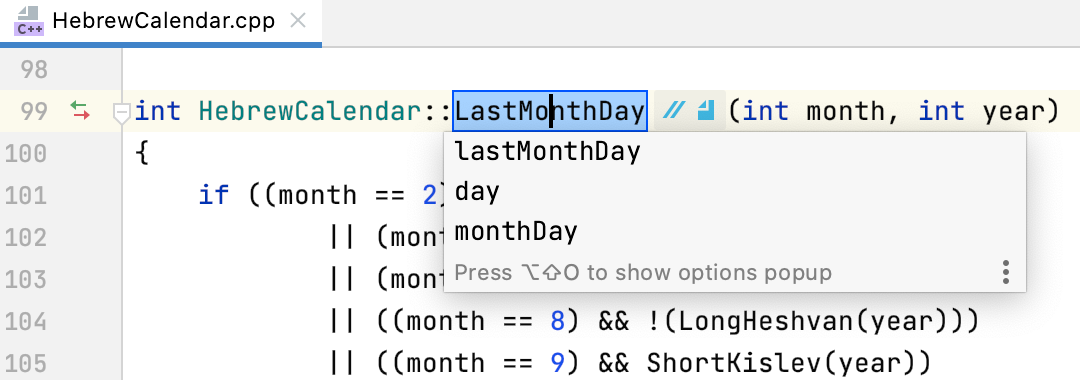Viewport: 1080px width, 380px height.
Task: Toggle the comments rename option icon
Action: coord(672,110)
